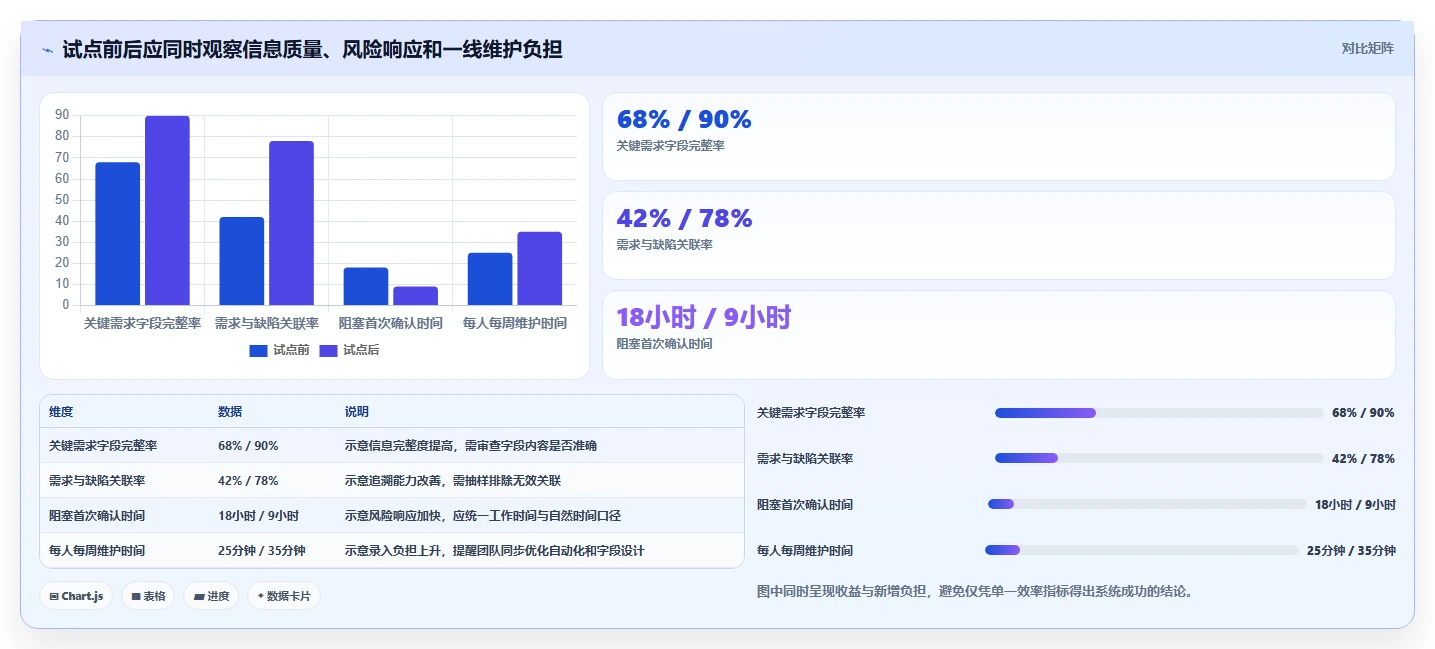
Task: Click 试点前 bar for 关键需求字段完整率
Action: [118, 234]
